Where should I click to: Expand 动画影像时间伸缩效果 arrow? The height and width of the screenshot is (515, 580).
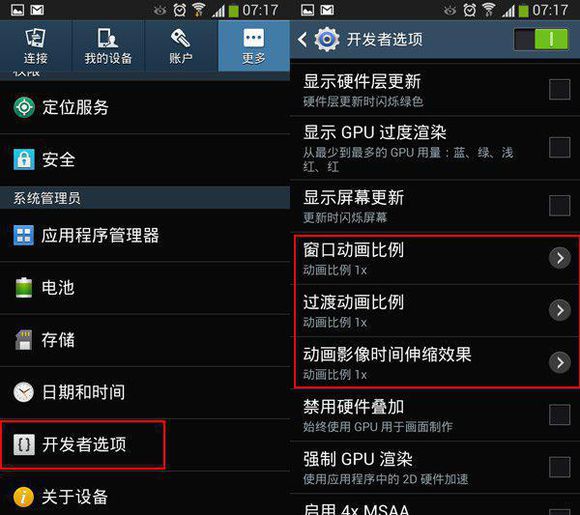[x=560, y=362]
